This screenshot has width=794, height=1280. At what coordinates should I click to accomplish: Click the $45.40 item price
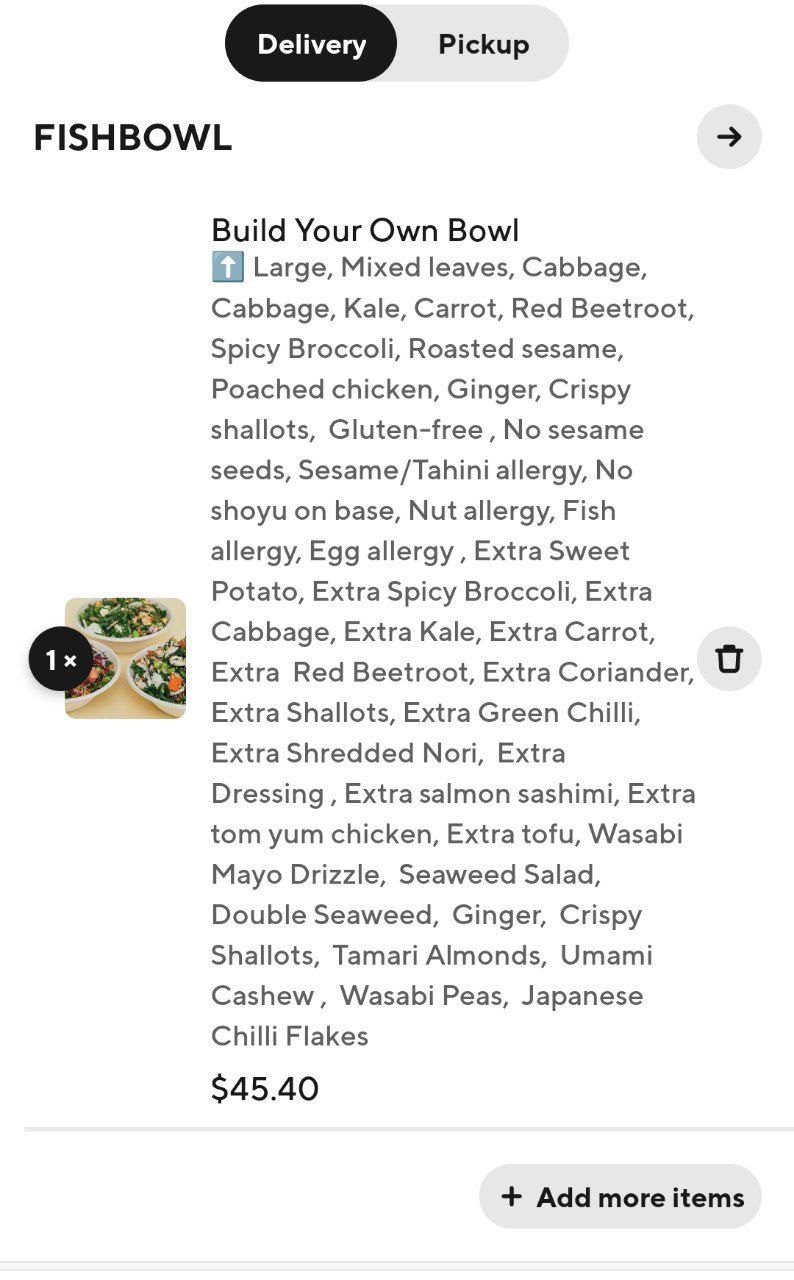coord(265,1088)
